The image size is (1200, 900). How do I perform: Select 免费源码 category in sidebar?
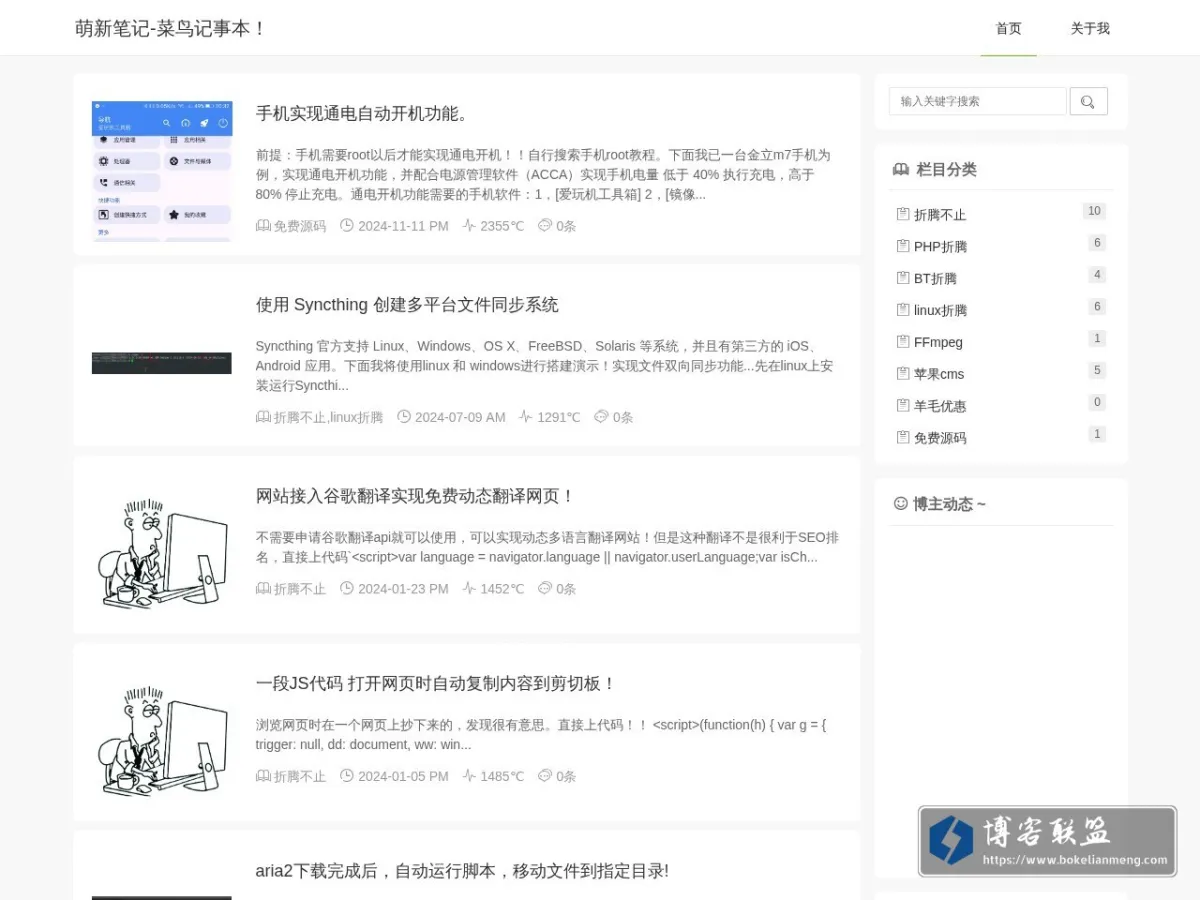click(x=940, y=438)
